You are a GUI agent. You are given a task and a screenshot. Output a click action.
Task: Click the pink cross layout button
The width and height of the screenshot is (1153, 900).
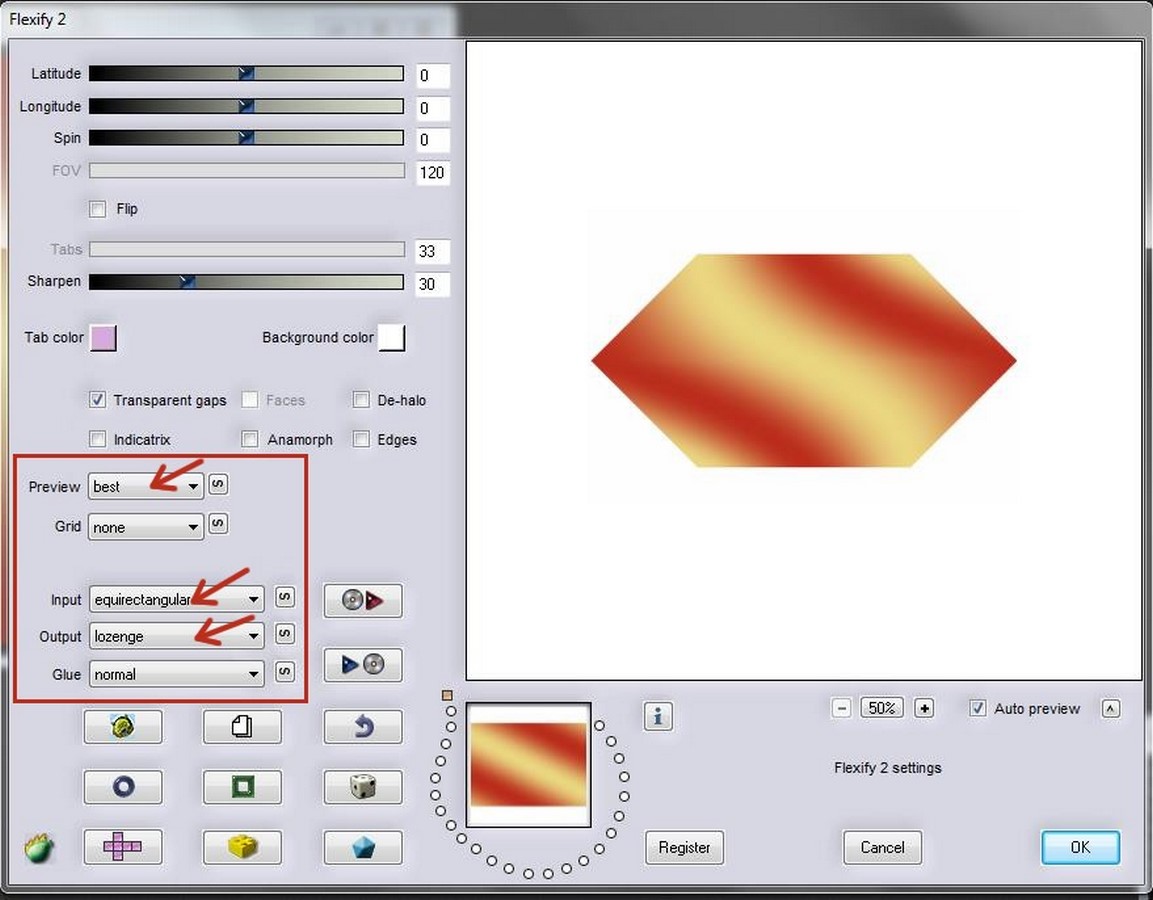123,847
